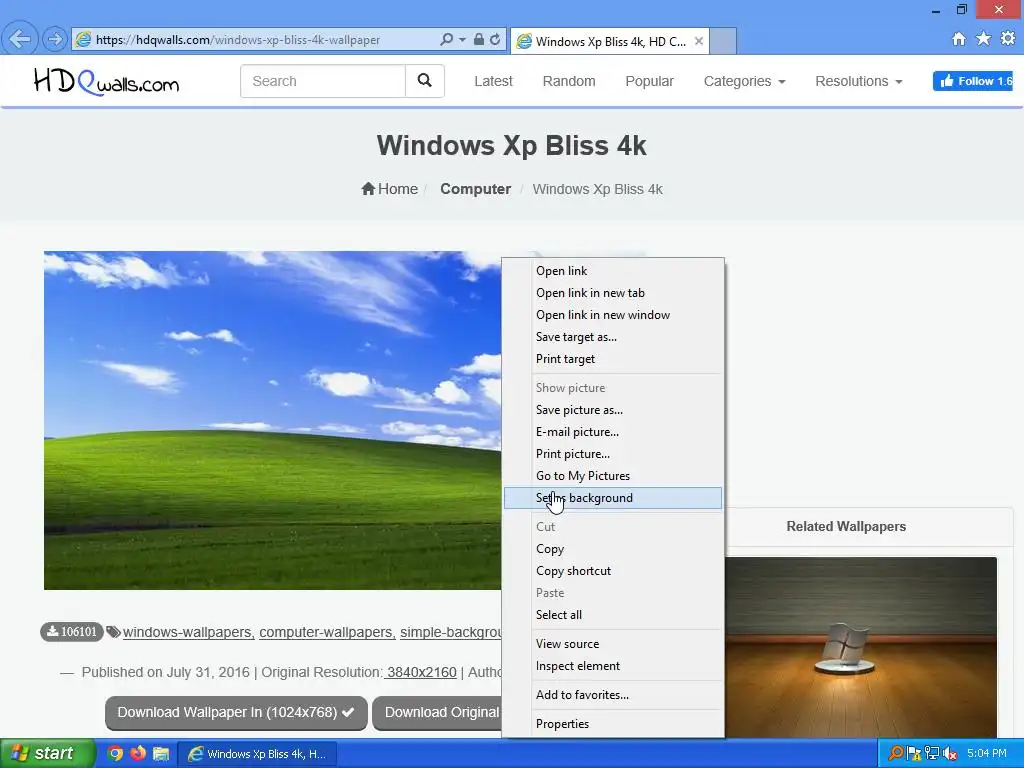The height and width of the screenshot is (768, 1024).
Task: Click the page icon in address bar
Action: click(83, 40)
